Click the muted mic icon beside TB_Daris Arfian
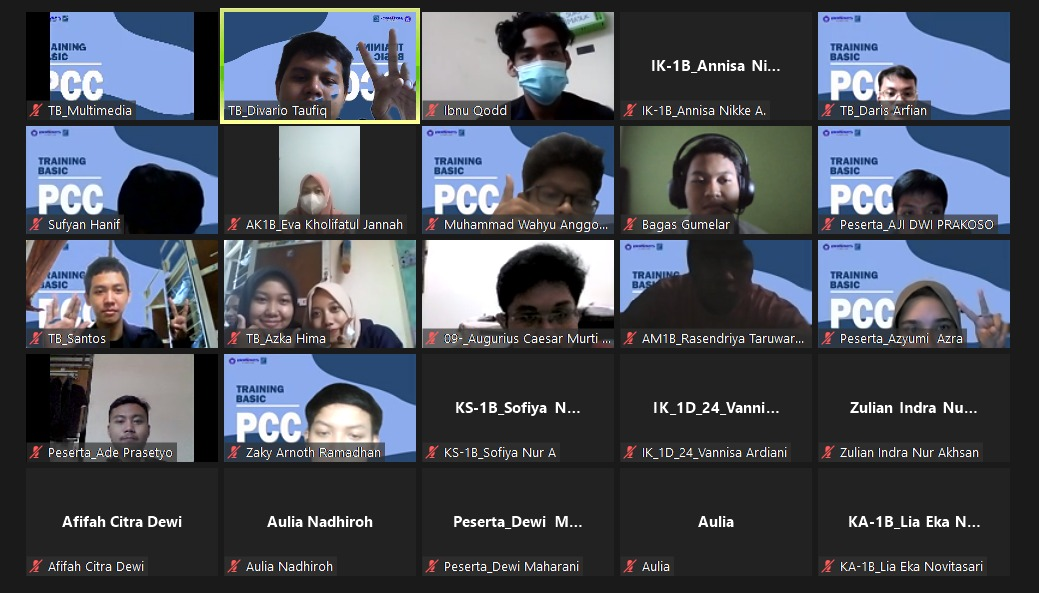Viewport: 1039px width, 593px height. coord(828,111)
